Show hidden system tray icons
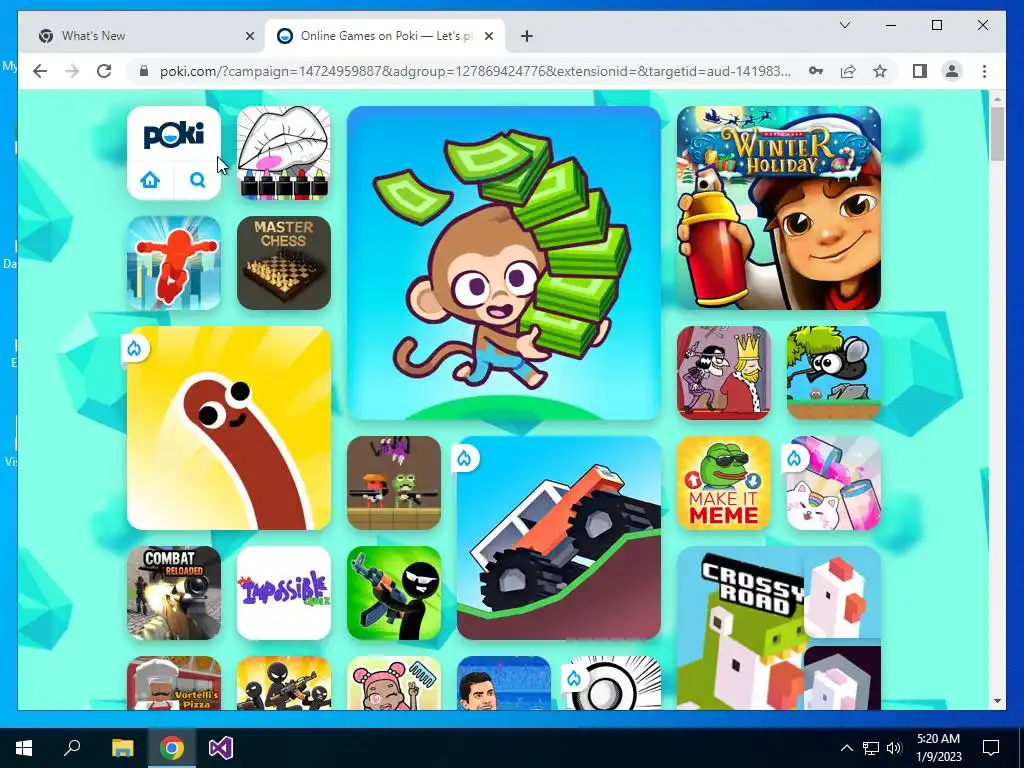The image size is (1024, 768). [846, 748]
